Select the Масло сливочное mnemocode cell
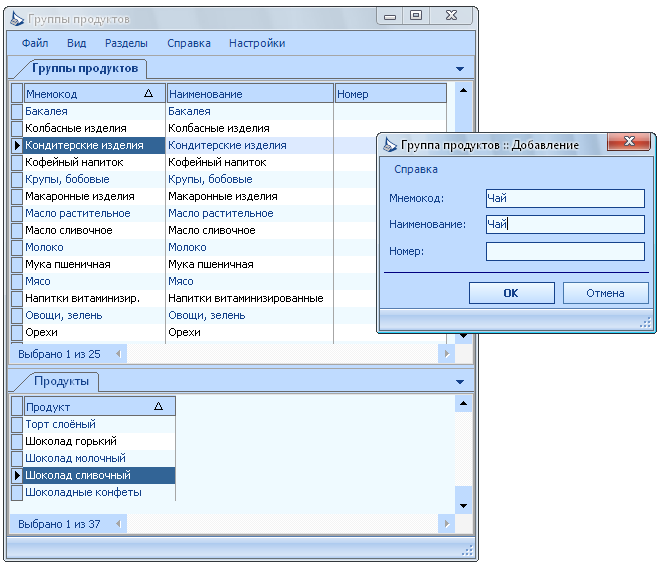The width and height of the screenshot is (661, 567). (94, 230)
